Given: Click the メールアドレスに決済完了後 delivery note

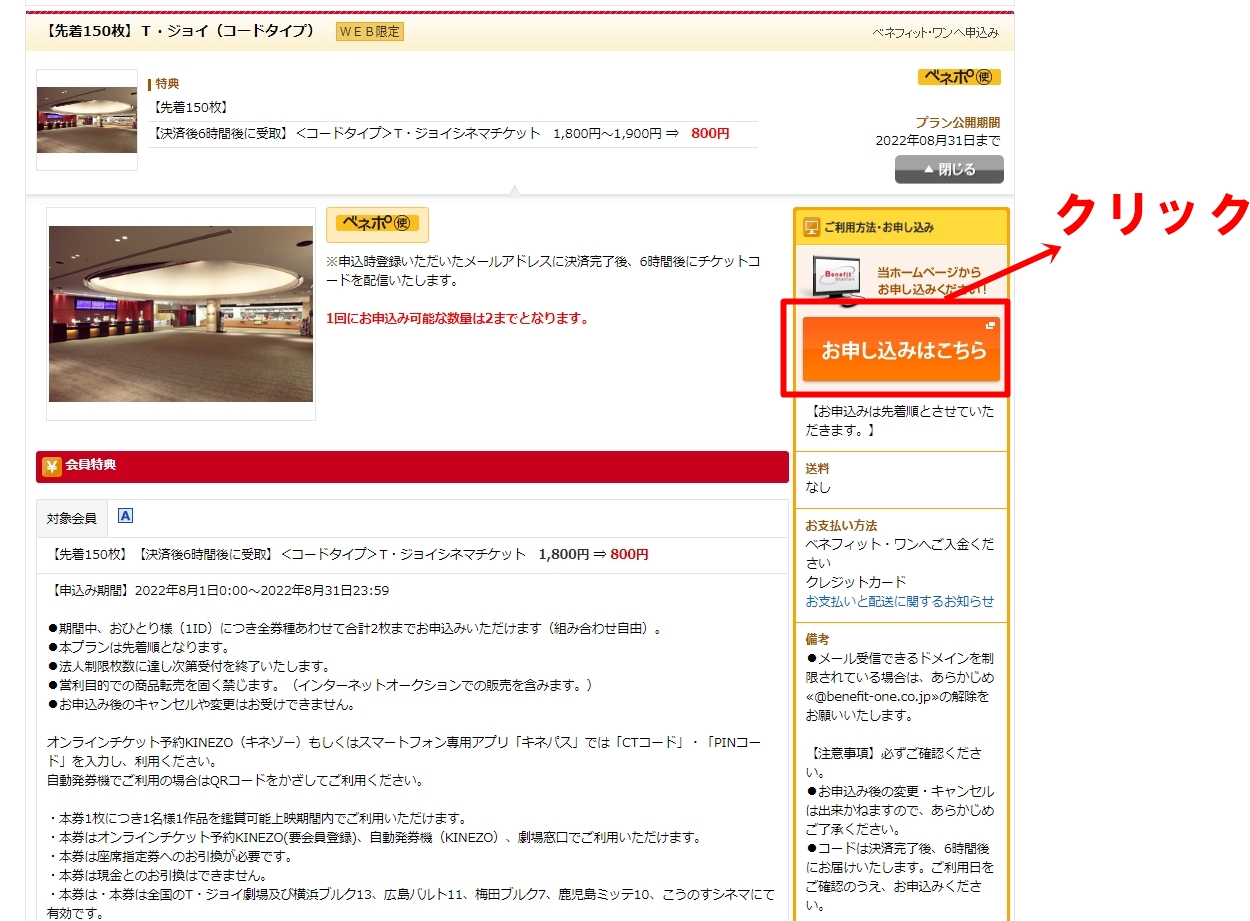Looking at the screenshot, I should [543, 270].
